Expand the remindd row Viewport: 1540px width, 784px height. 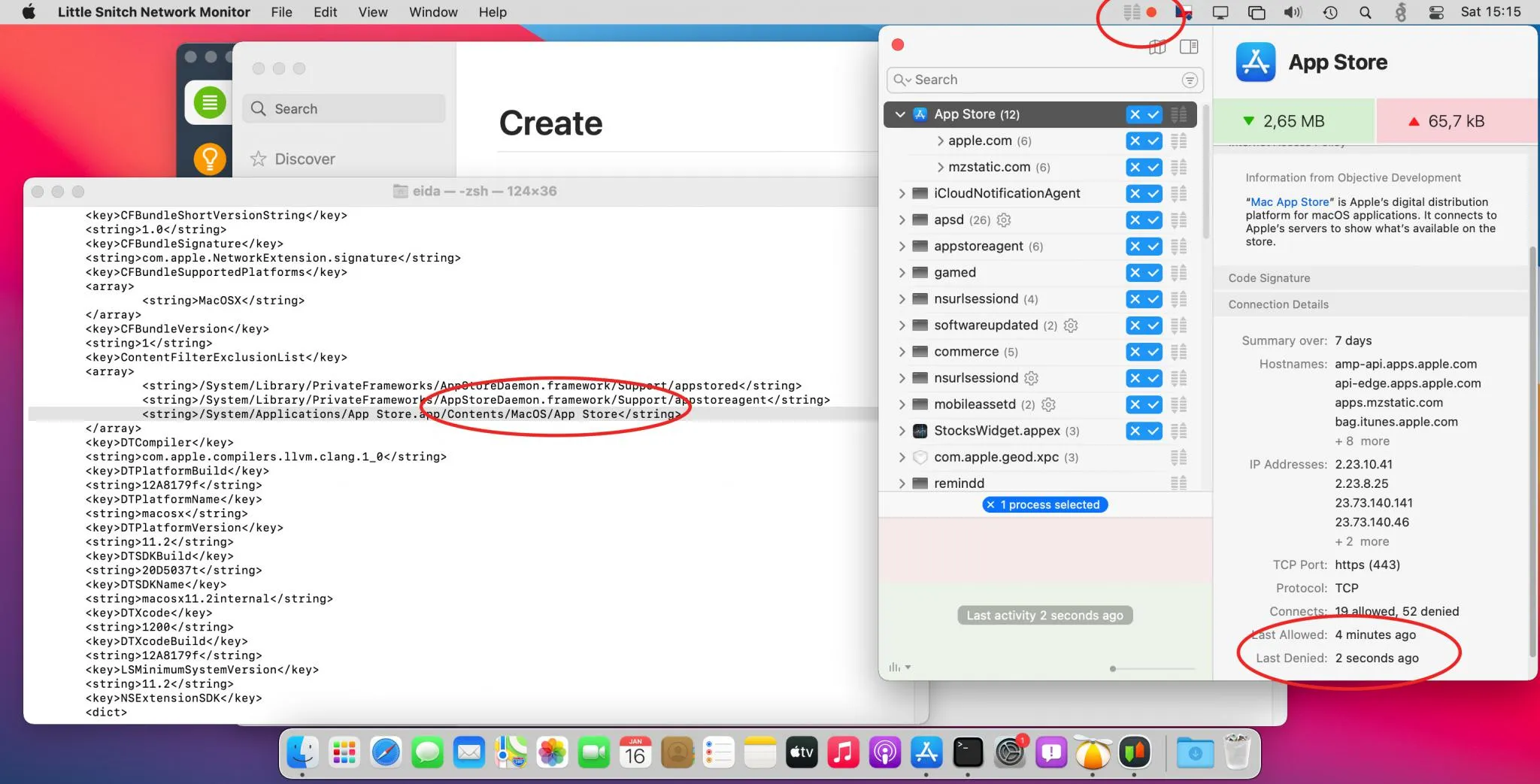902,483
